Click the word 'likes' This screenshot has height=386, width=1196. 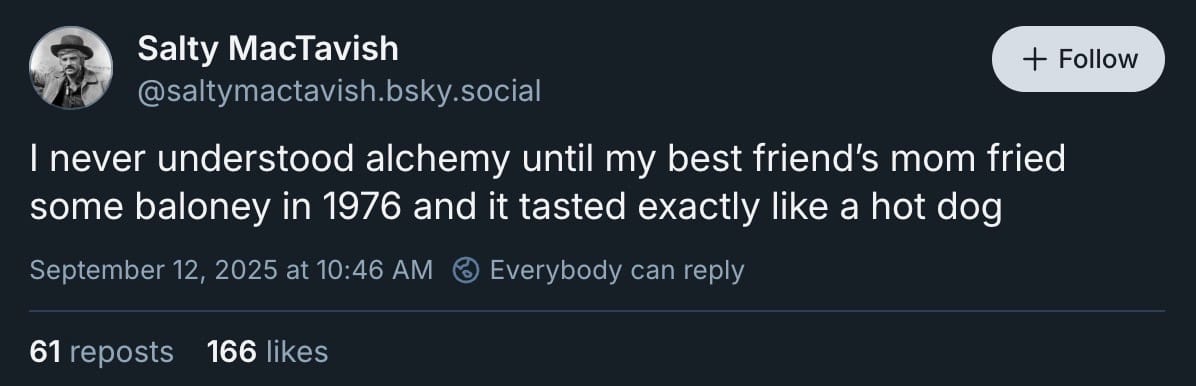click(297, 352)
